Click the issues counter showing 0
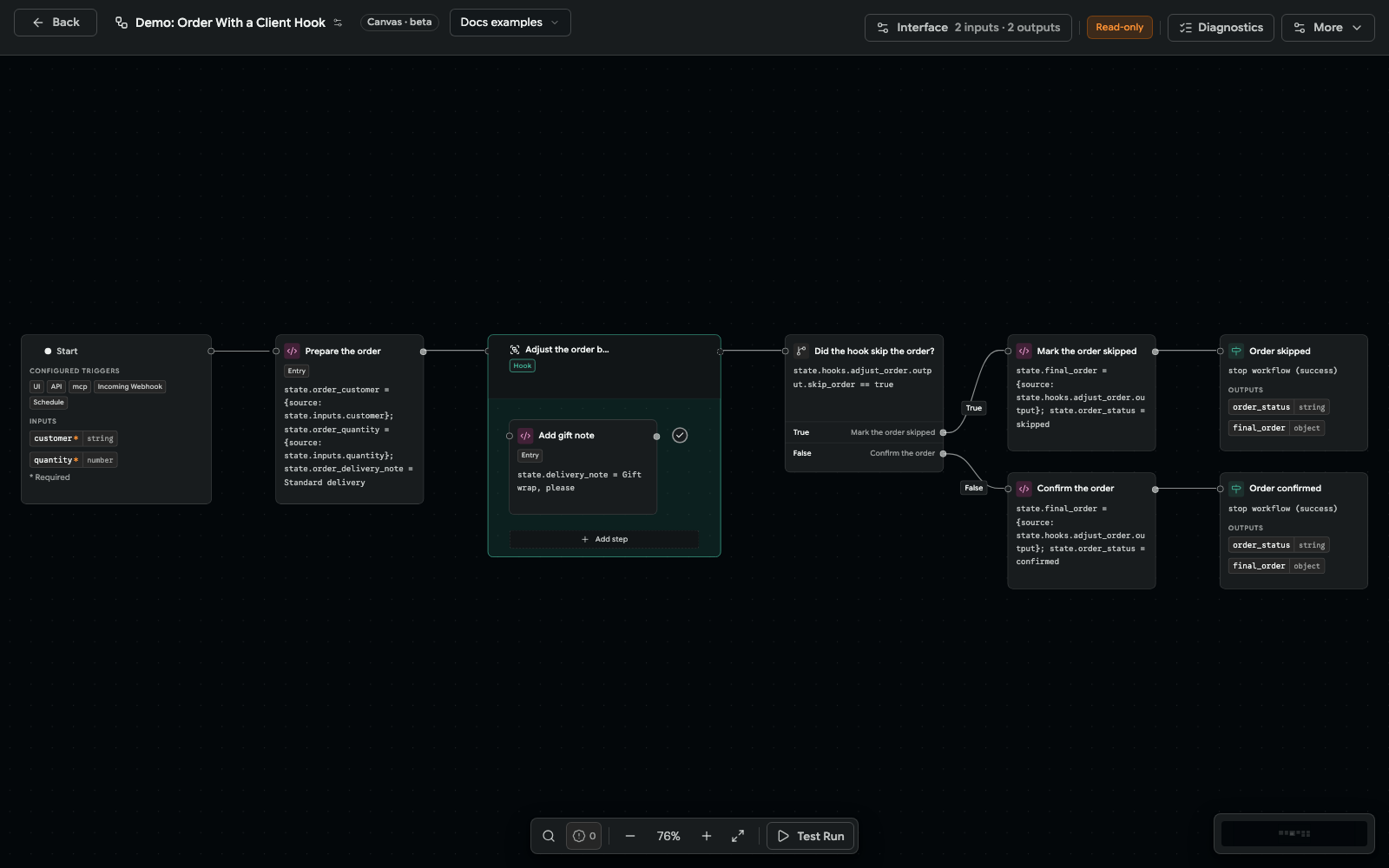Viewport: 1389px width, 868px height. 584,836
